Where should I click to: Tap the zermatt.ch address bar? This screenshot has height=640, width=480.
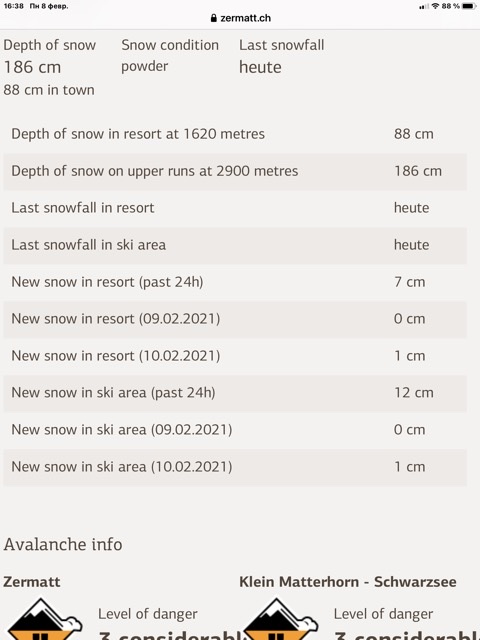[240, 18]
